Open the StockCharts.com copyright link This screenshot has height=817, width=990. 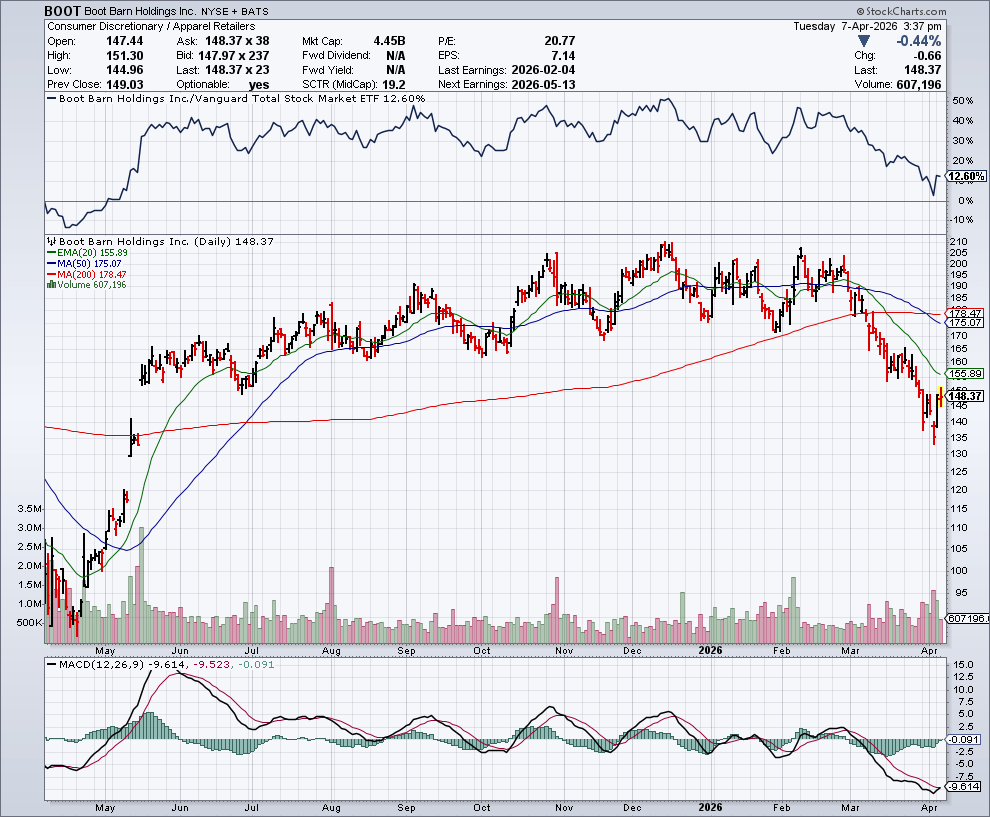[902, 11]
